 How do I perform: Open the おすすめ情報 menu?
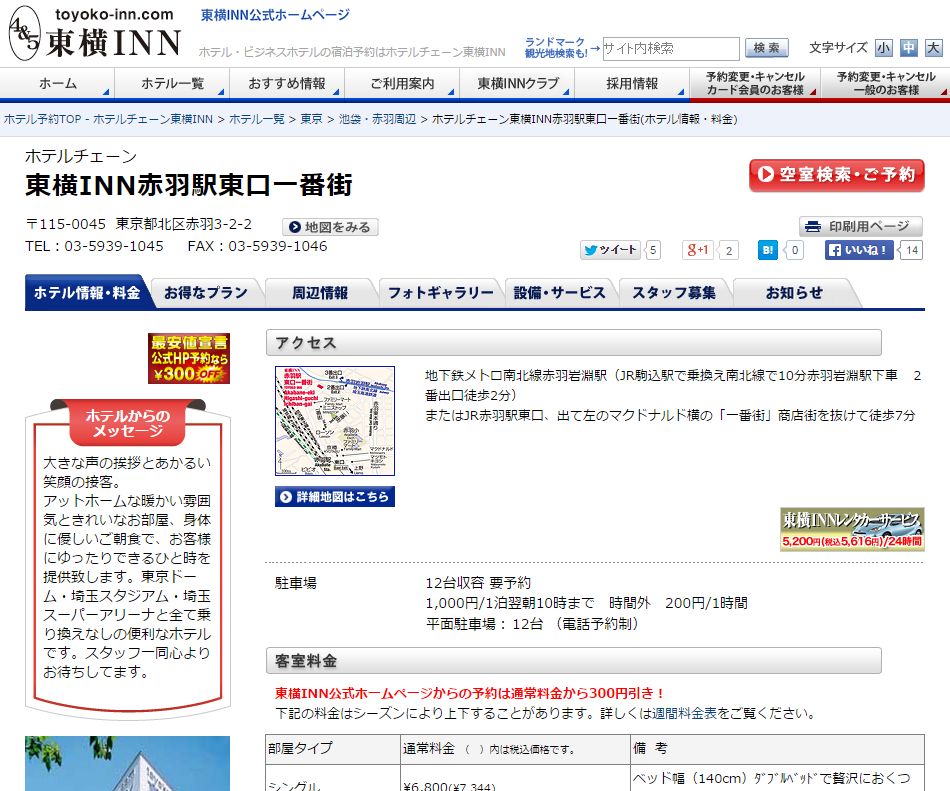coord(287,84)
